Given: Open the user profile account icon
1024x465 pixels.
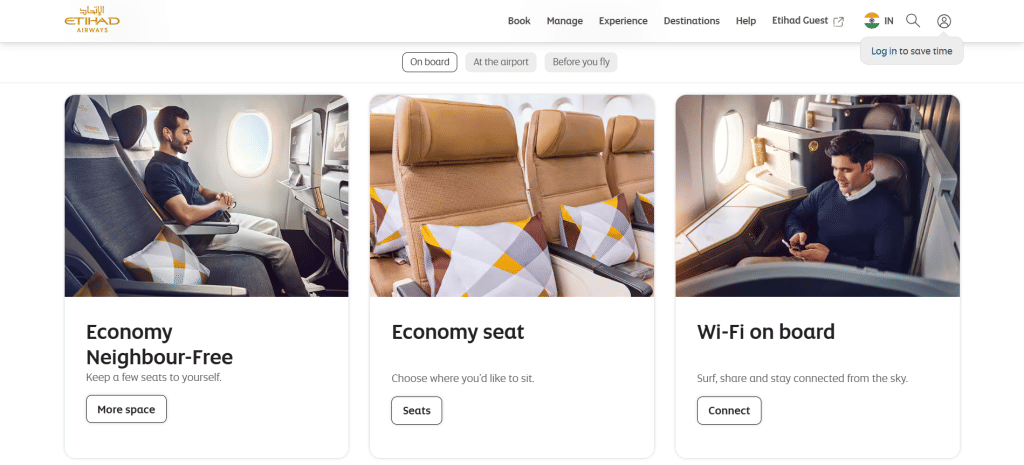Looking at the screenshot, I should (944, 21).
